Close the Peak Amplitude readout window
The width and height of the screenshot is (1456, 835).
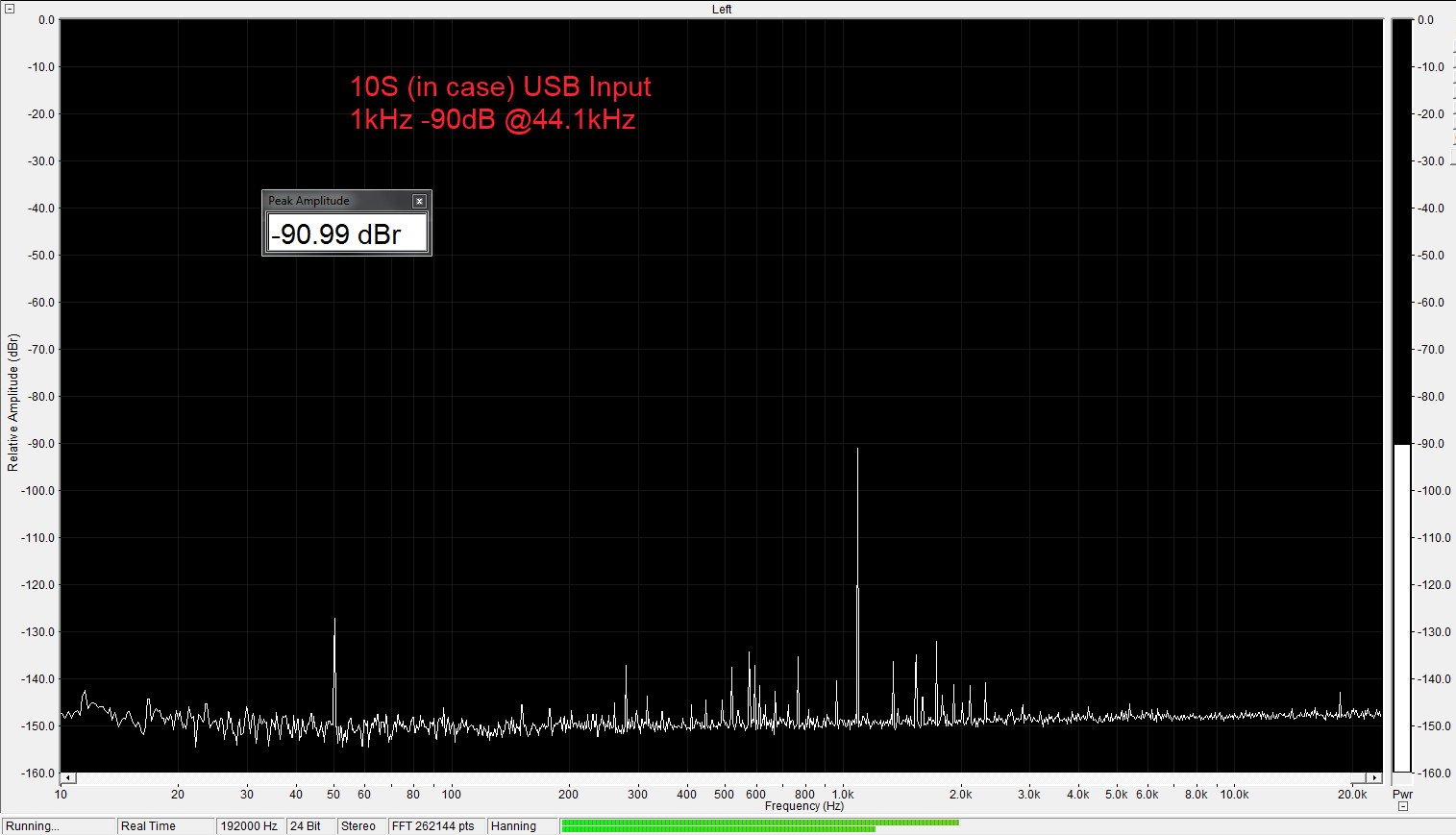[x=419, y=201]
